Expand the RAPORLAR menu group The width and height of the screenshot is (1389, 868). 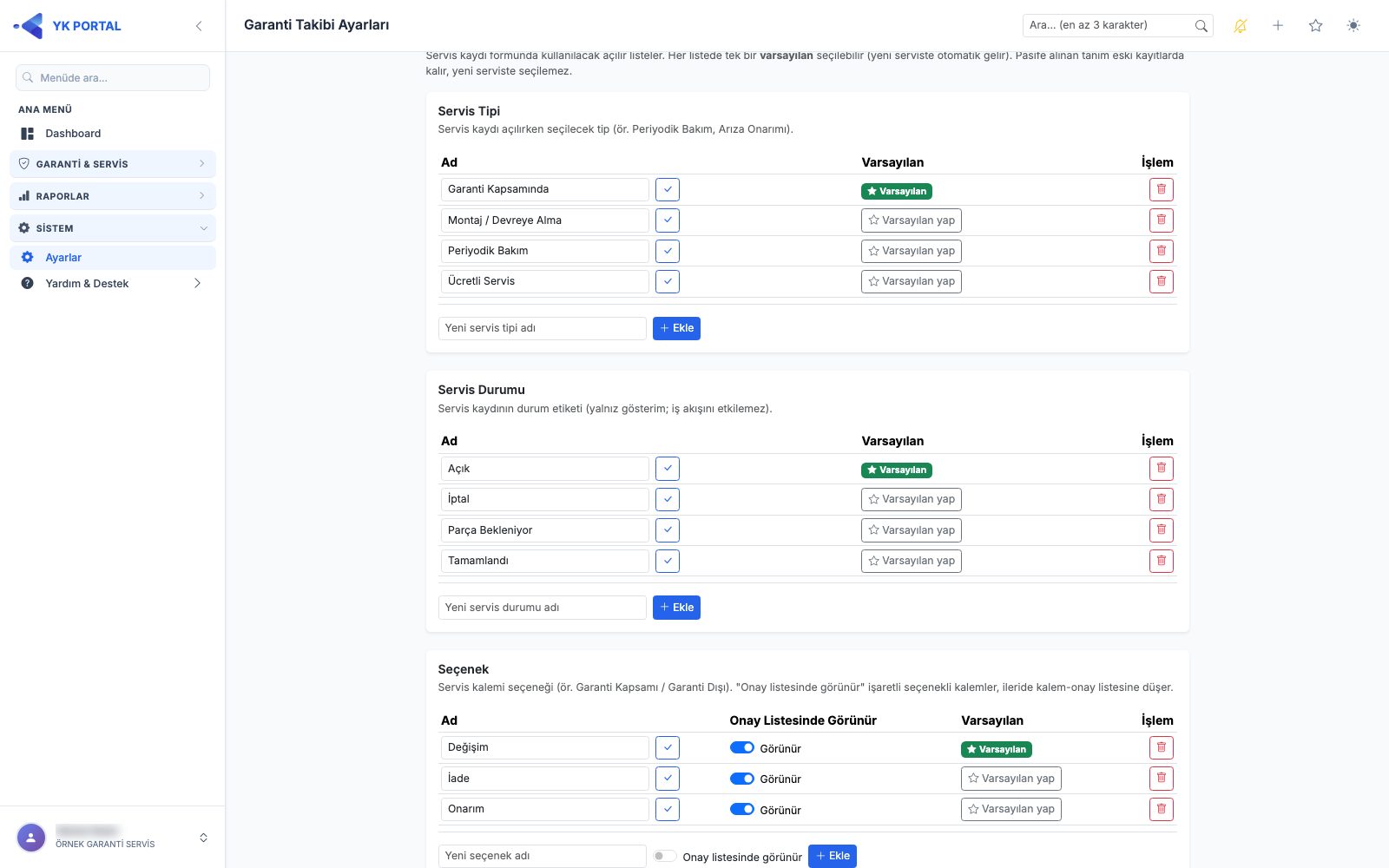click(113, 196)
